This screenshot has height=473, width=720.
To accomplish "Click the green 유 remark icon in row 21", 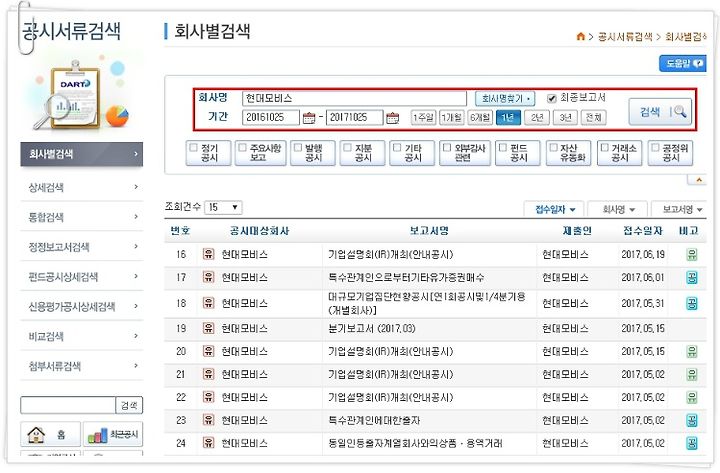I will pos(692,374).
